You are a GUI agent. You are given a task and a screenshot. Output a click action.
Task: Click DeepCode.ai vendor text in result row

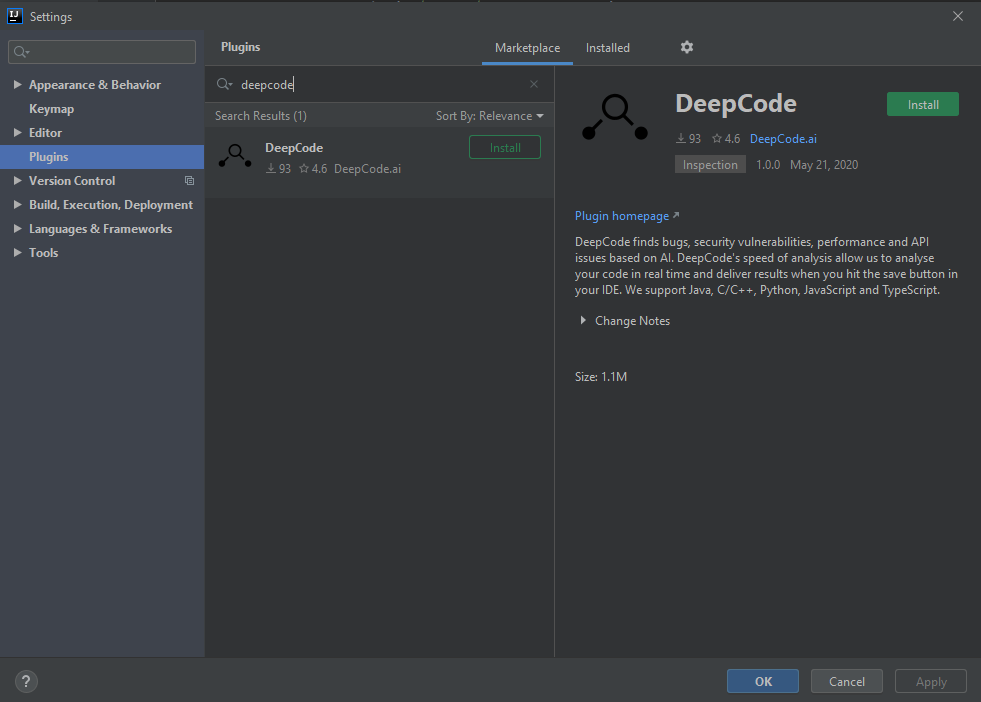(367, 169)
